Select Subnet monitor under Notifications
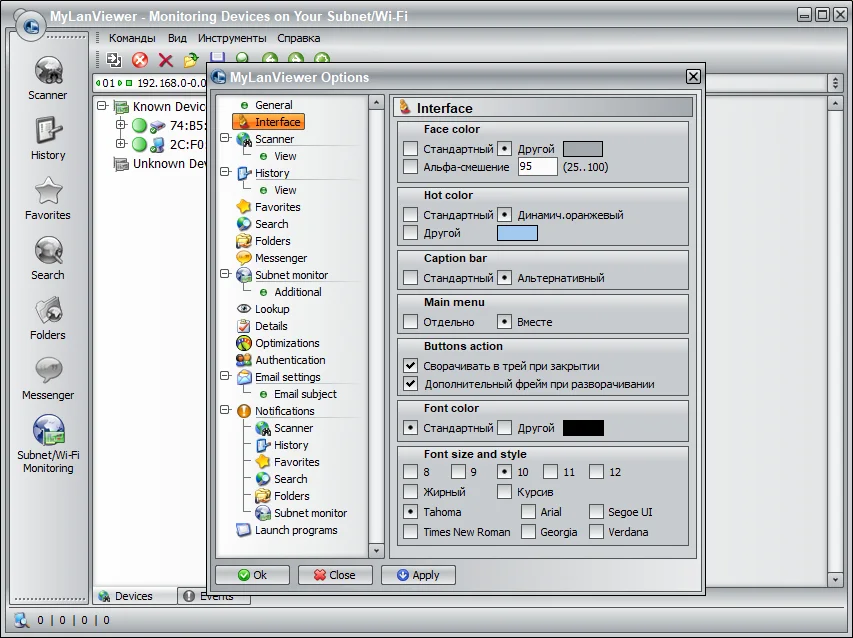The image size is (853, 638). [301, 513]
